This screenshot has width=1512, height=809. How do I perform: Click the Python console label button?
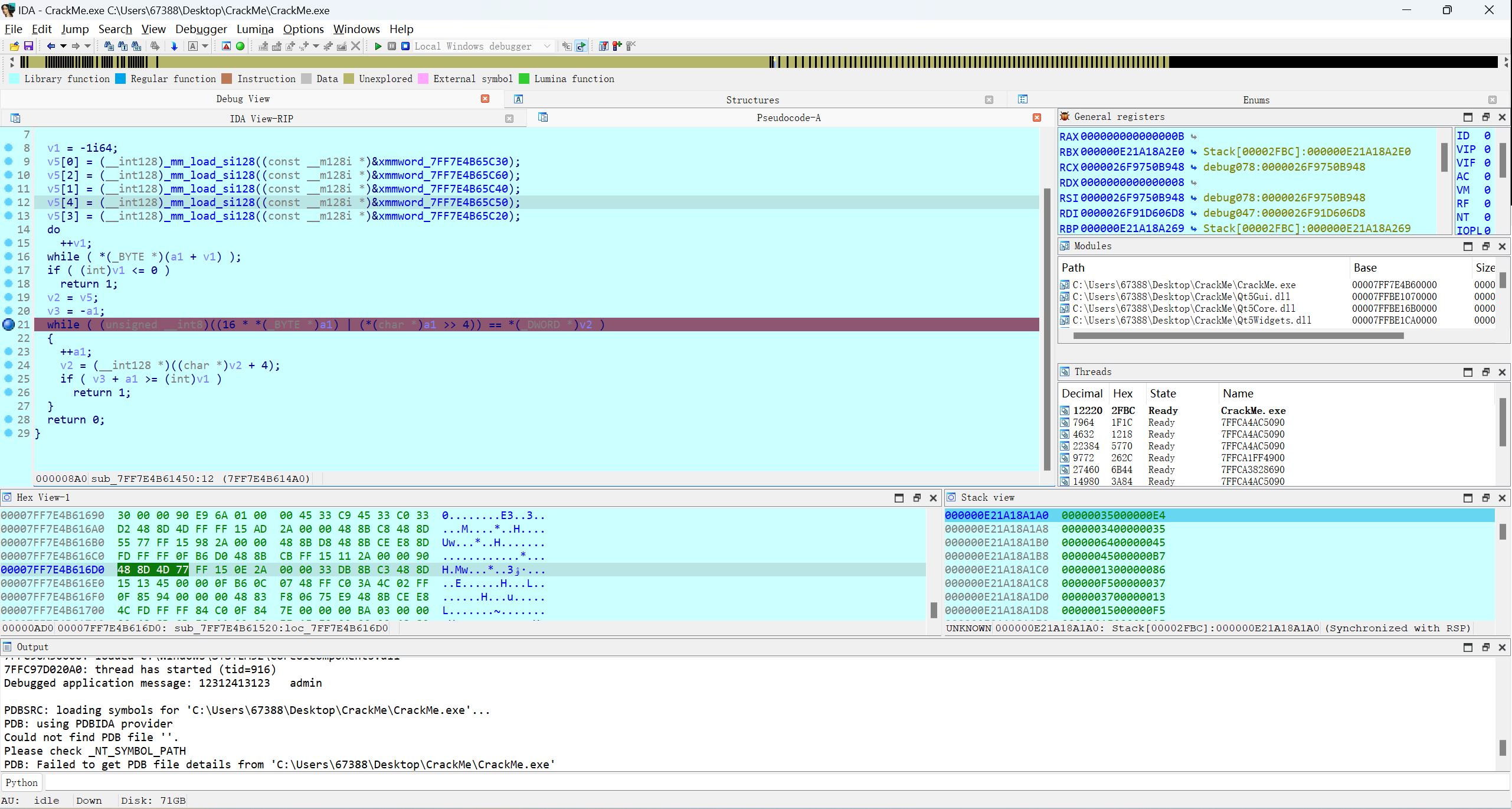[22, 782]
